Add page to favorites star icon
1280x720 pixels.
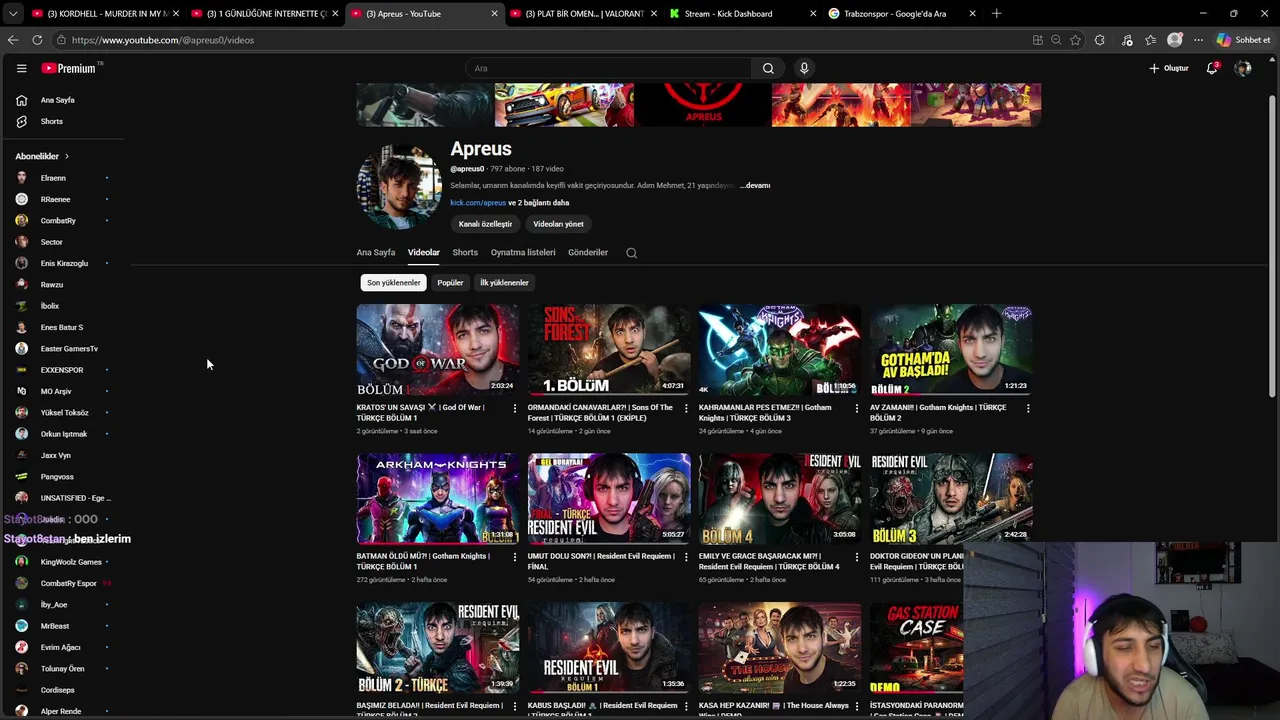(1075, 40)
